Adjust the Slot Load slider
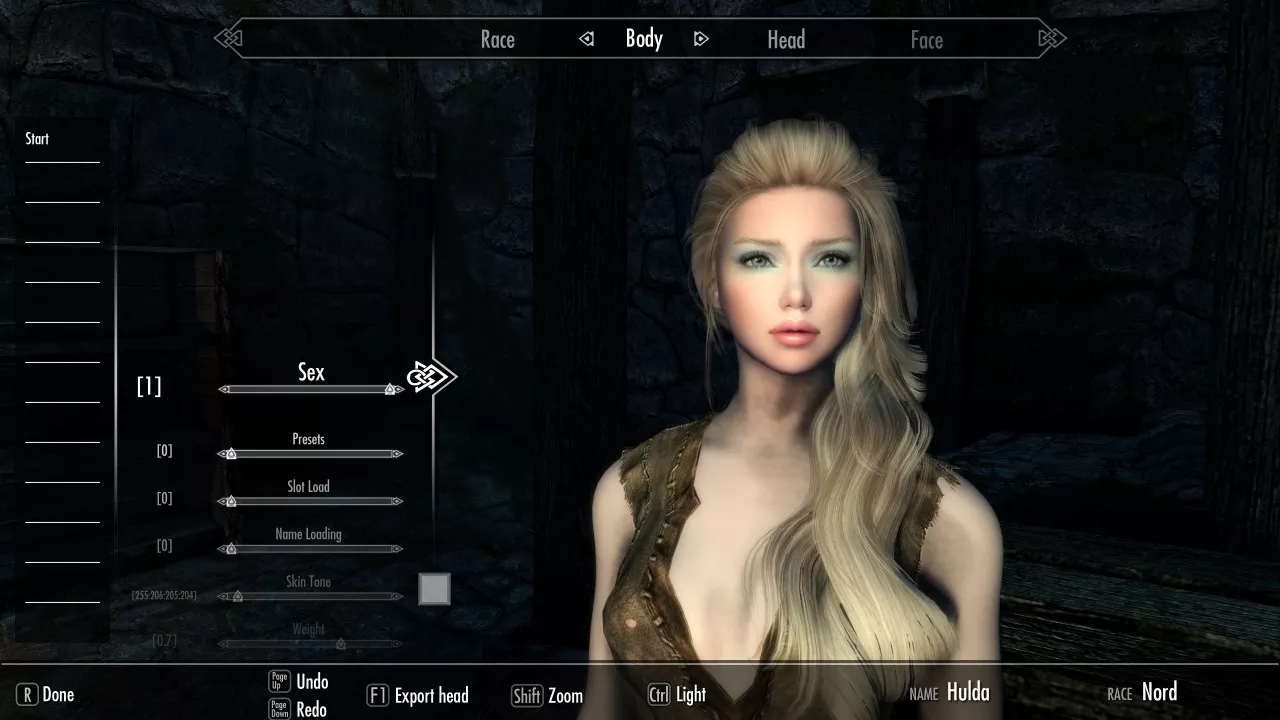This screenshot has height=720, width=1280. coord(310,501)
